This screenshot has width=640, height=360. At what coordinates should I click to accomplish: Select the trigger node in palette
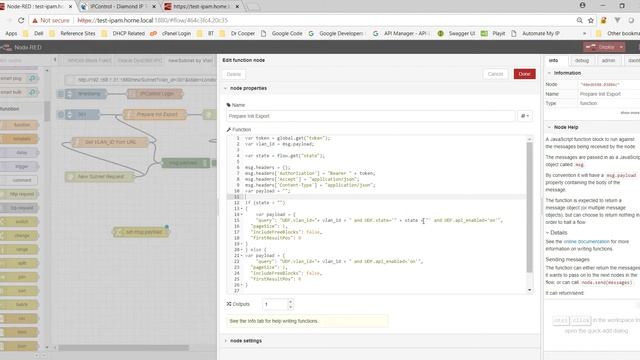(x=20, y=167)
